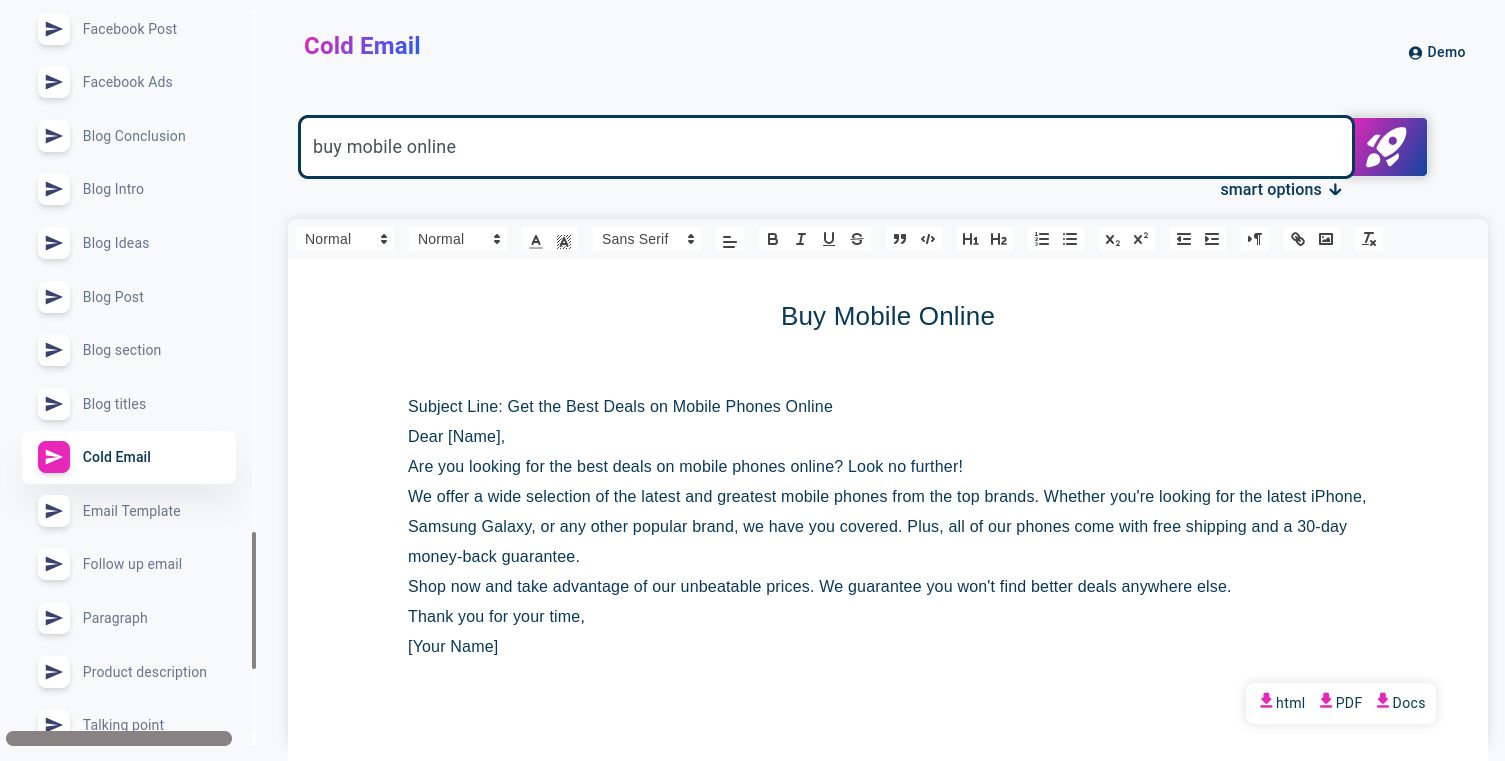Open the Blog Intro tool
1505x761 pixels.
click(129, 189)
